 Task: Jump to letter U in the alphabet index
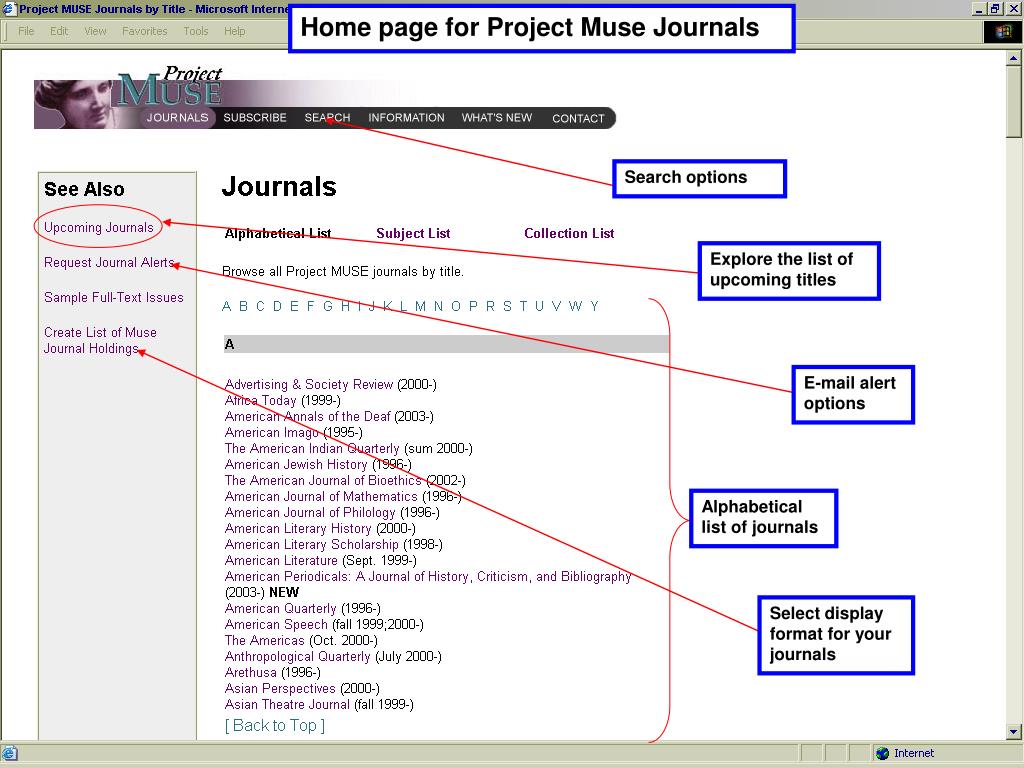(539, 306)
